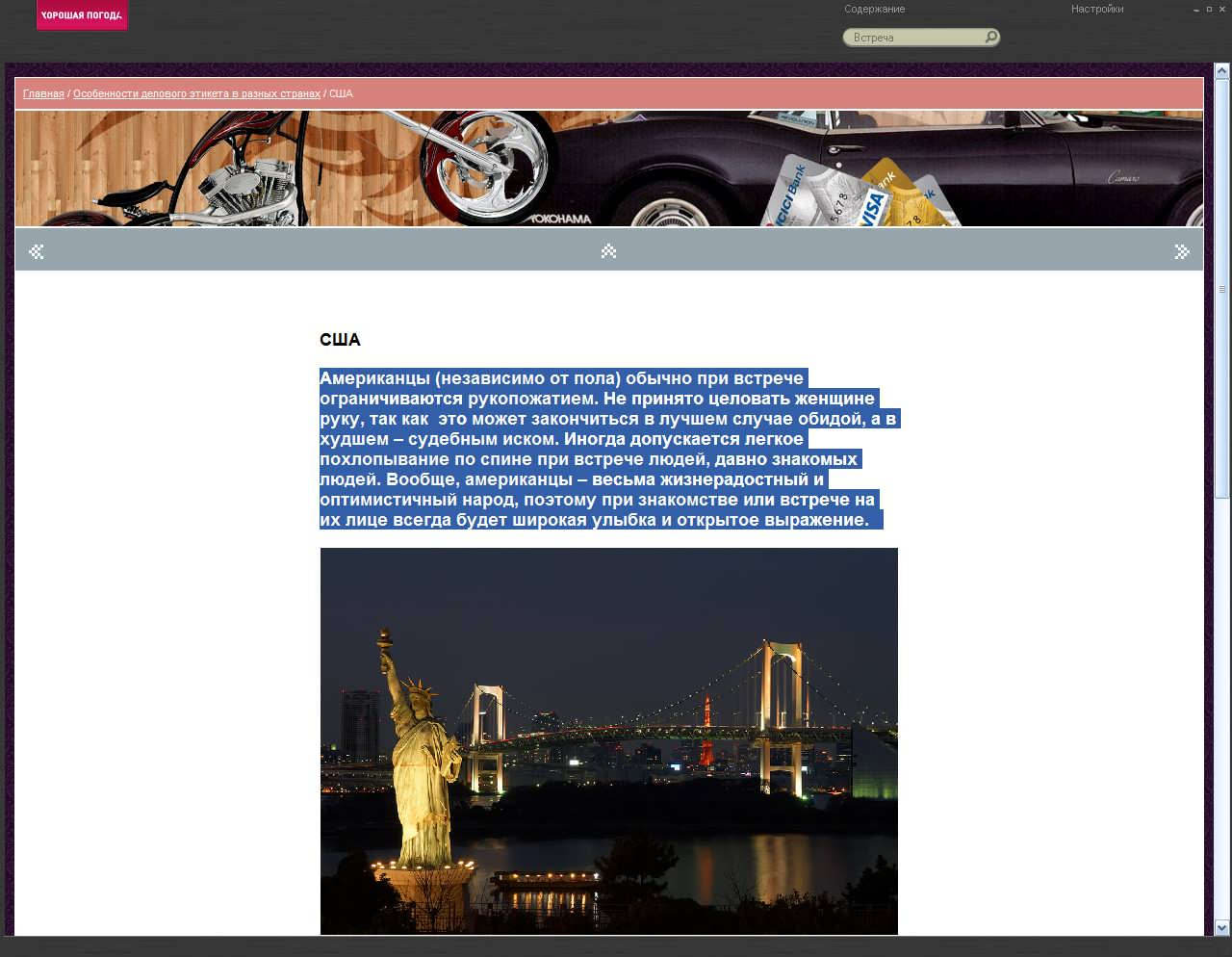The image size is (1232, 957).
Task: Go to the previous page using left arrows
Action: 37,252
